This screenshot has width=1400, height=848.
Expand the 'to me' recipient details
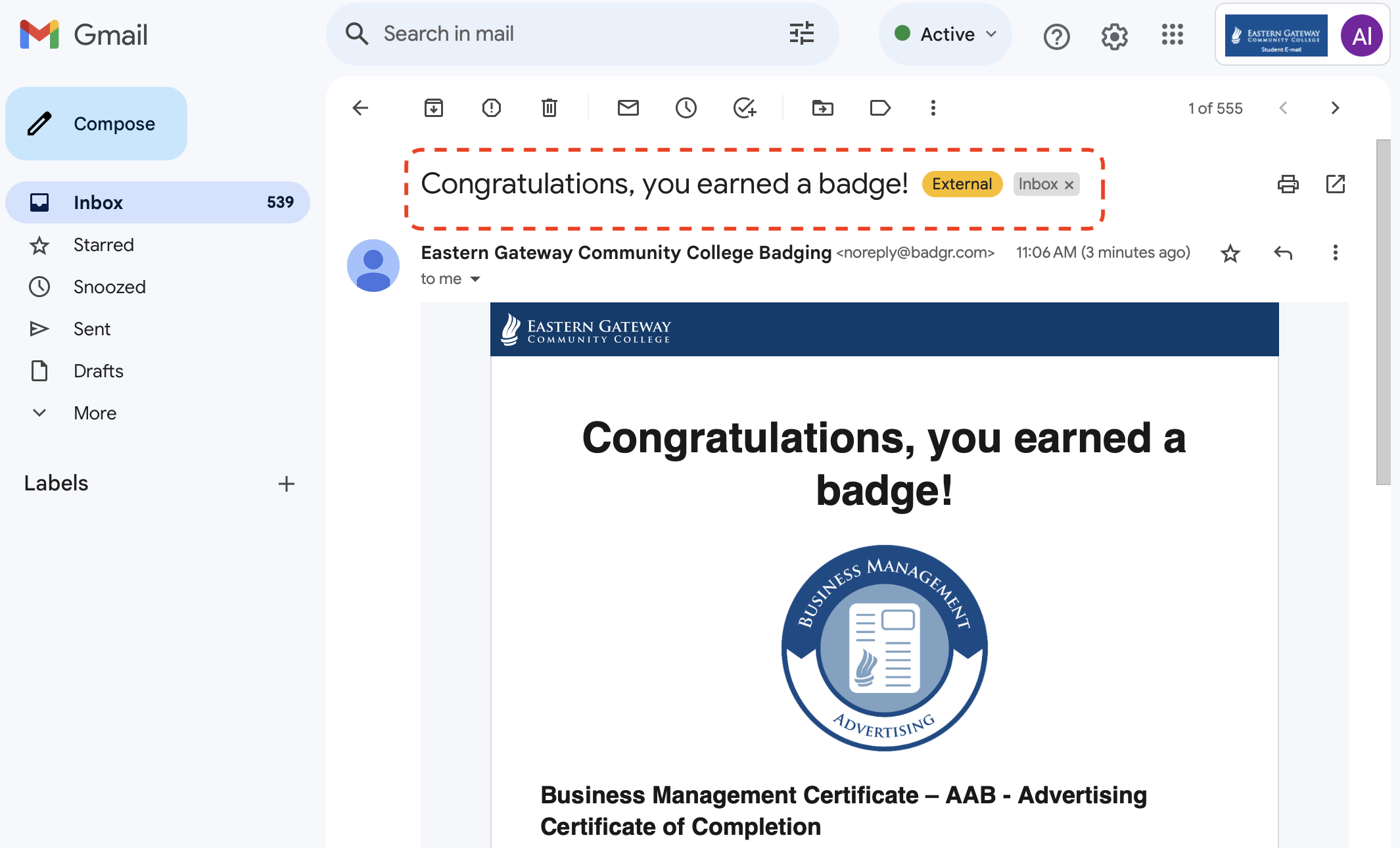pos(475,279)
